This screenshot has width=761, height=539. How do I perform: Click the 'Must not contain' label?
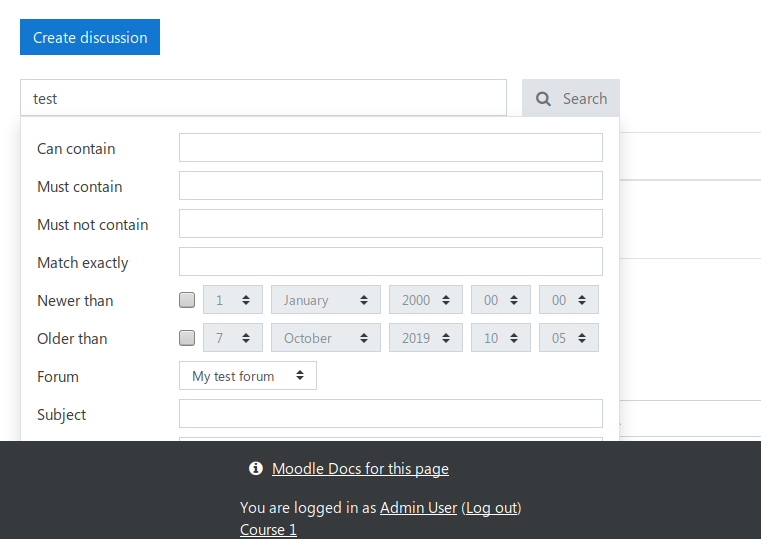click(x=93, y=225)
